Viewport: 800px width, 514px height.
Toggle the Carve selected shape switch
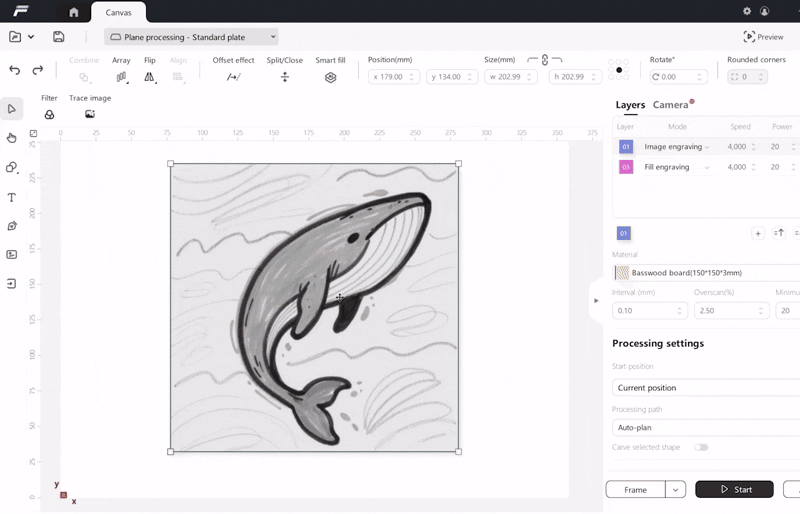[701, 447]
